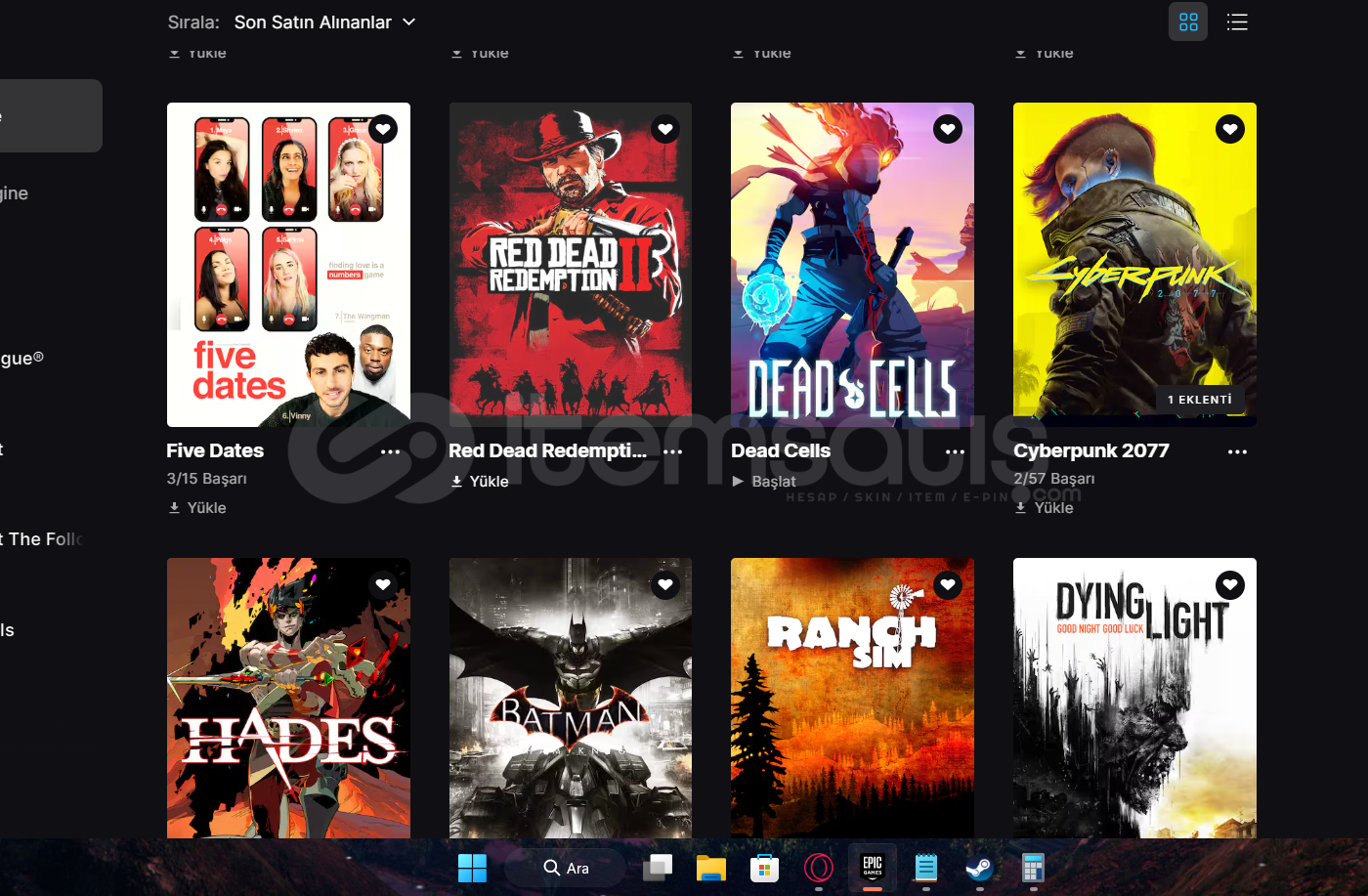The height and width of the screenshot is (896, 1368).
Task: Click Epic Games Launcher taskbar icon
Action: (873, 868)
